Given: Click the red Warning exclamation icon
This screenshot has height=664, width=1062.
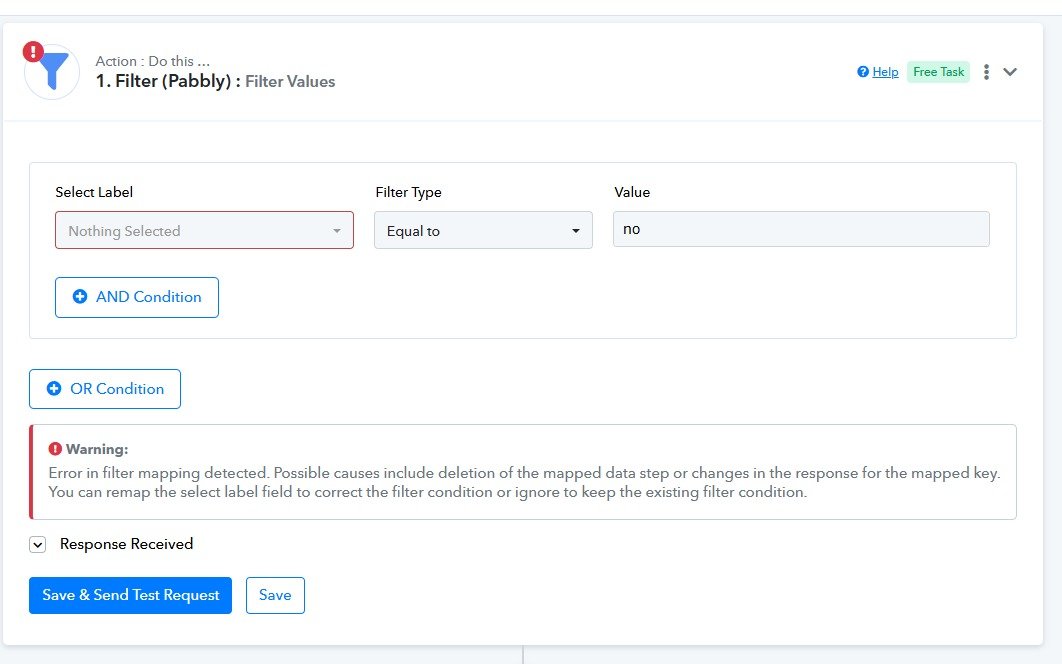Looking at the screenshot, I should tap(55, 449).
